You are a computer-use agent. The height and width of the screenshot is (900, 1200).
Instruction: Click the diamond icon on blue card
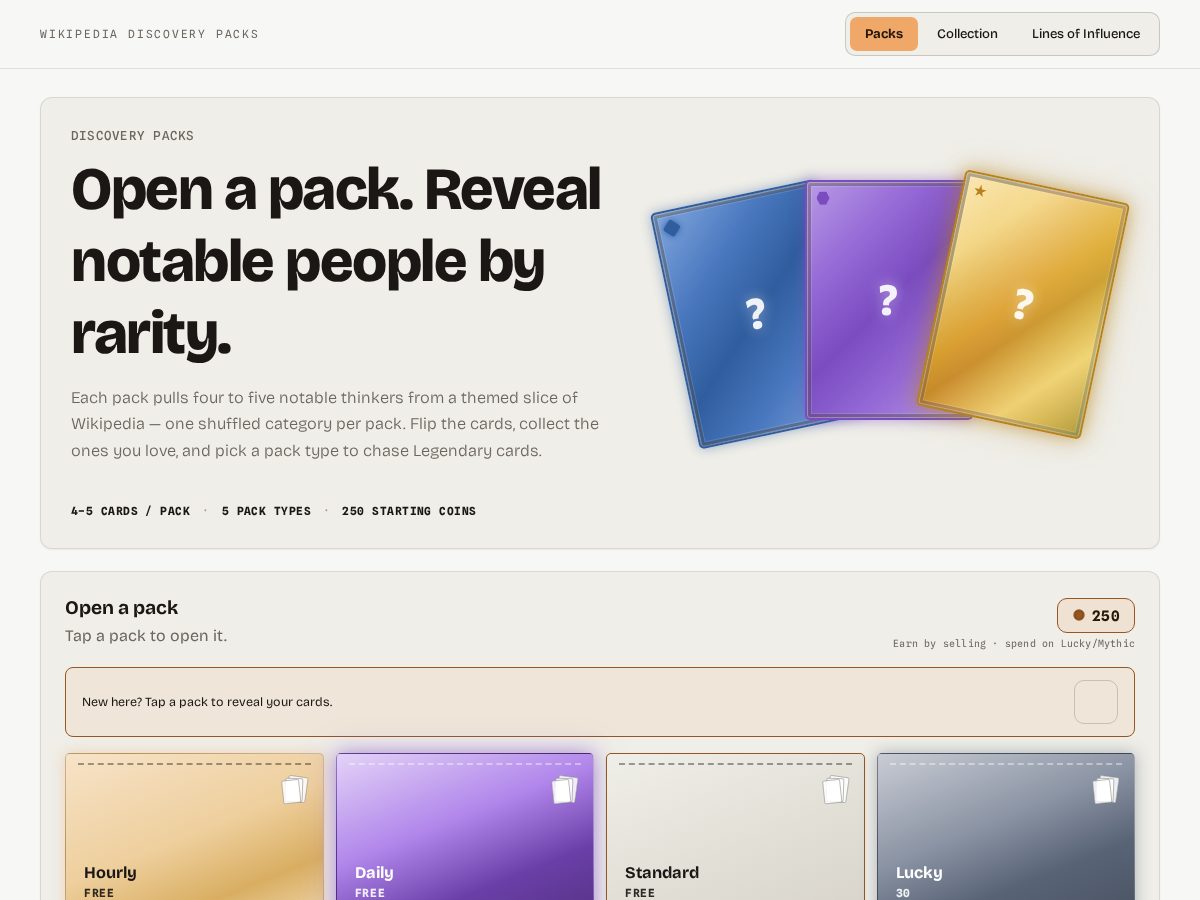[672, 228]
